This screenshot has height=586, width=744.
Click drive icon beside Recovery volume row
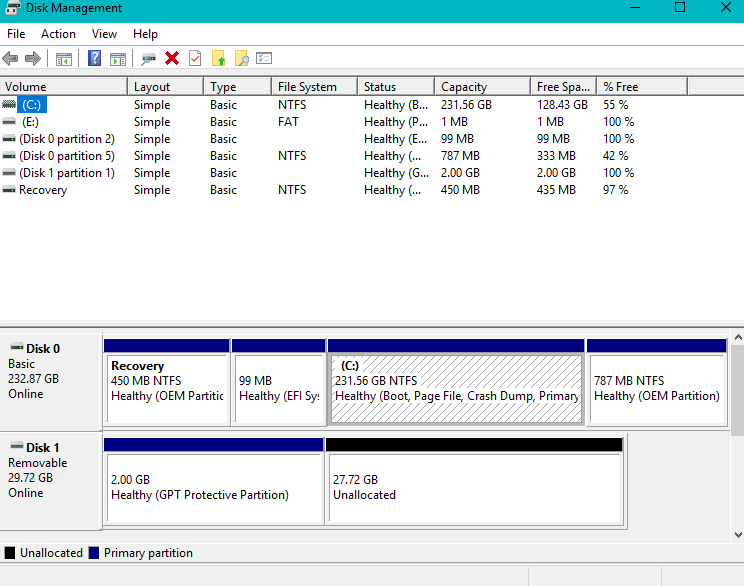click(x=9, y=190)
